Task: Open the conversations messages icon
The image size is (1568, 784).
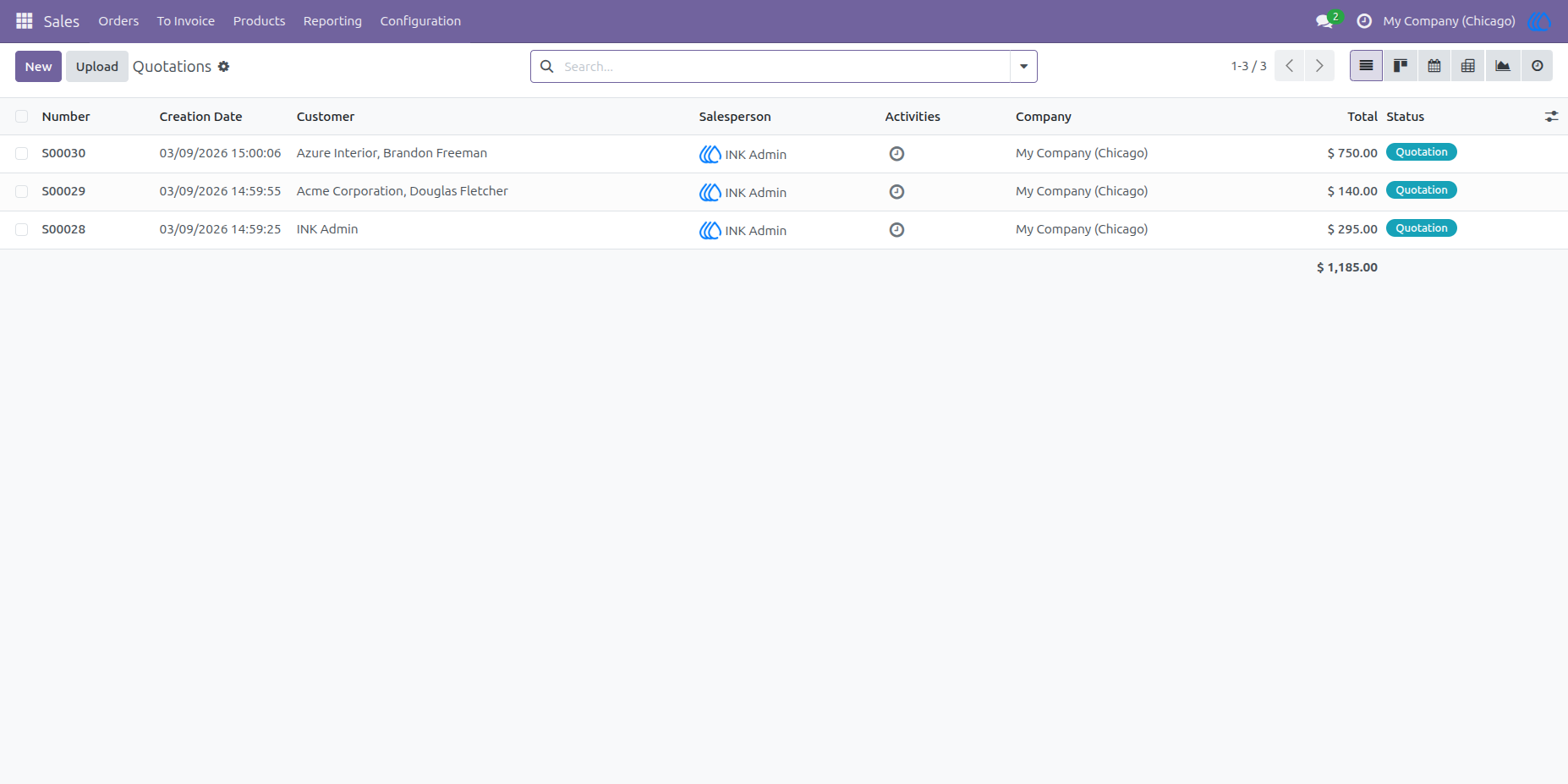Action: [x=1324, y=21]
